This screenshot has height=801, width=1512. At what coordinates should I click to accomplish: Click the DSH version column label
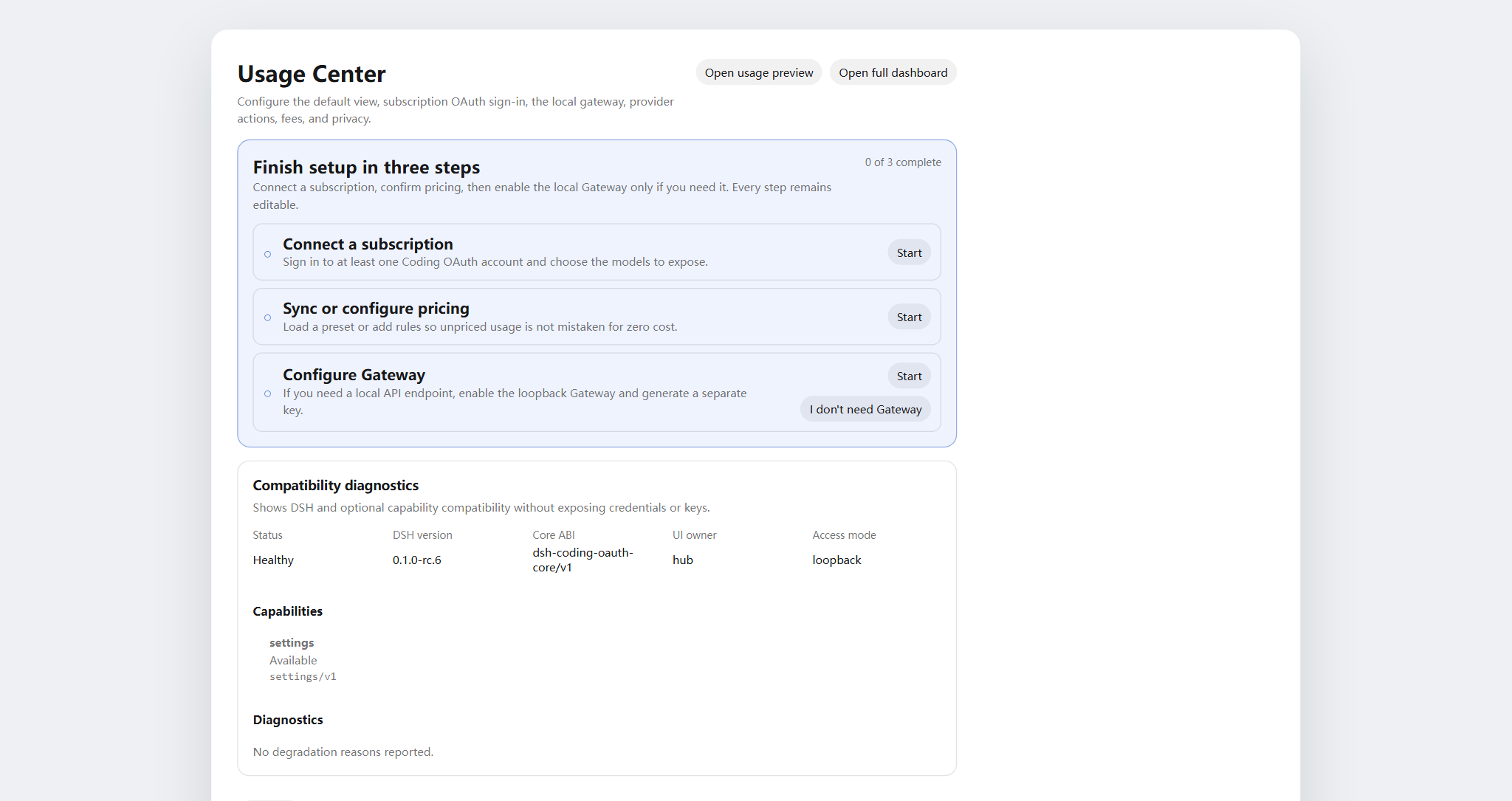point(422,534)
